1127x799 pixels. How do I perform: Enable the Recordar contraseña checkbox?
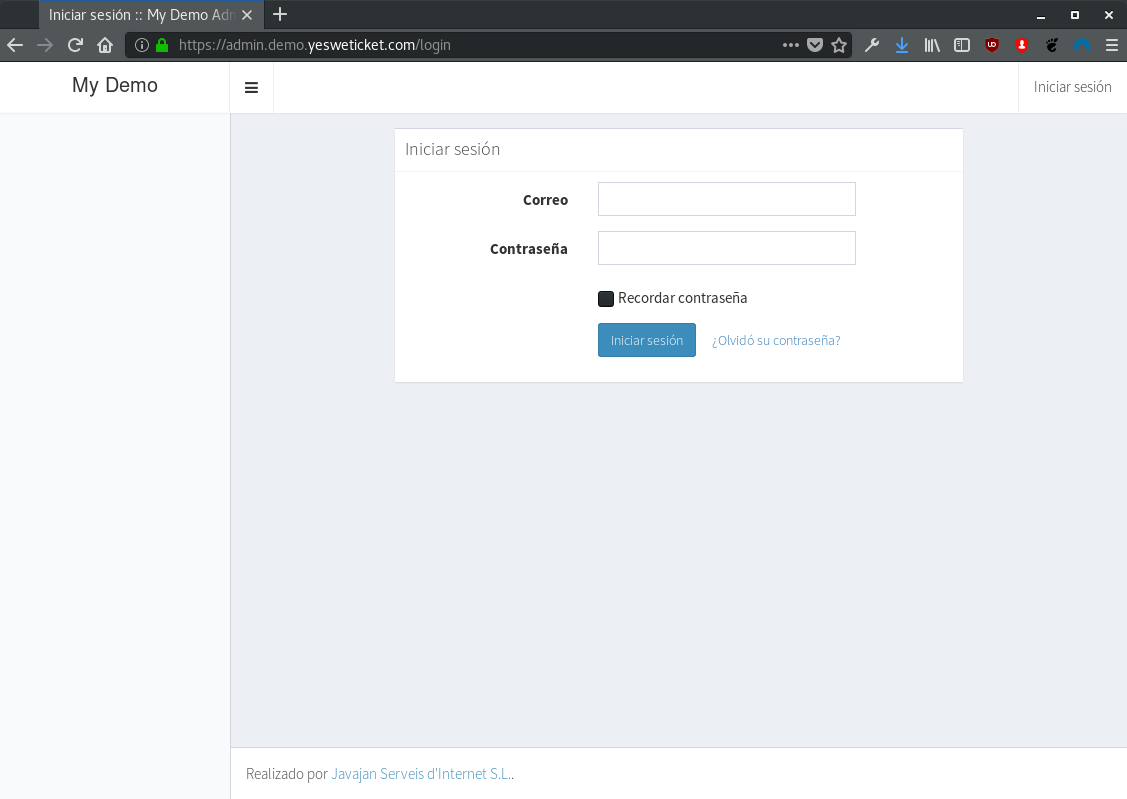(606, 298)
